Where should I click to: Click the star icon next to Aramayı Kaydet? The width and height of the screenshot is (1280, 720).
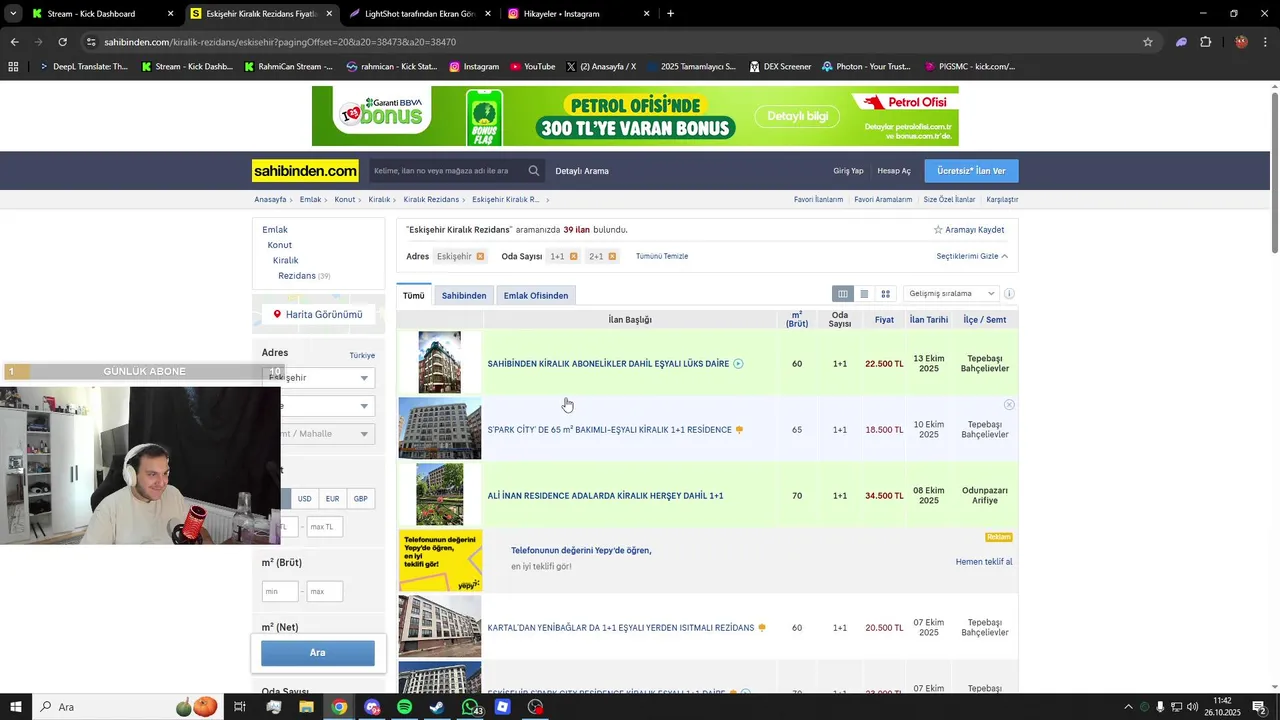tap(938, 230)
